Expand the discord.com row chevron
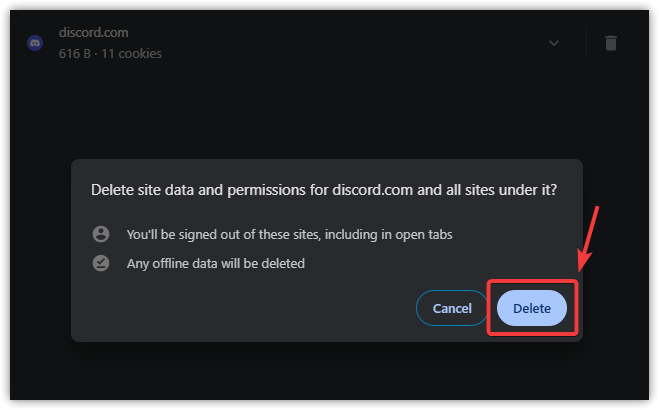 point(553,43)
